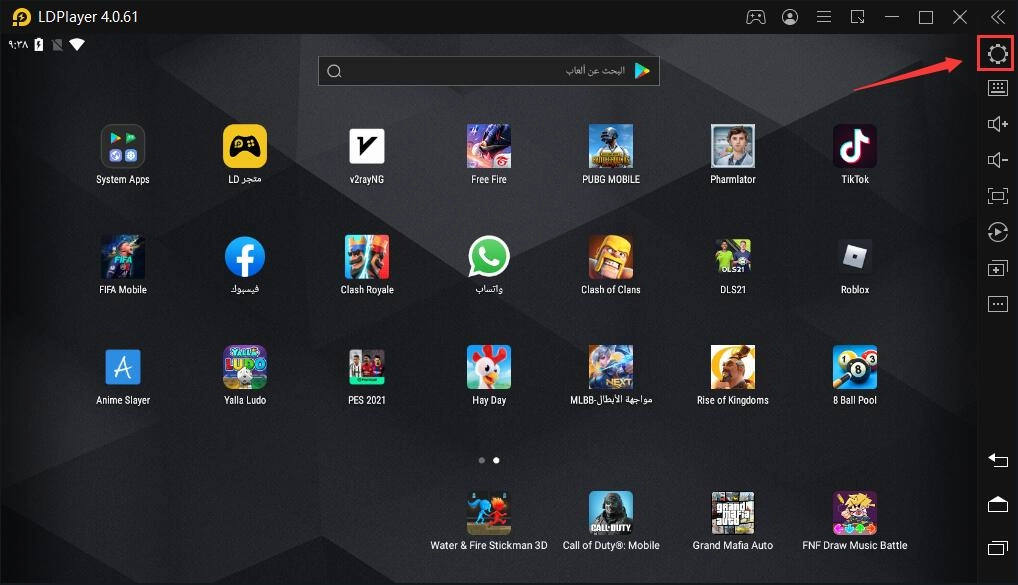Show more sidebar tools (three dots)

[998, 303]
